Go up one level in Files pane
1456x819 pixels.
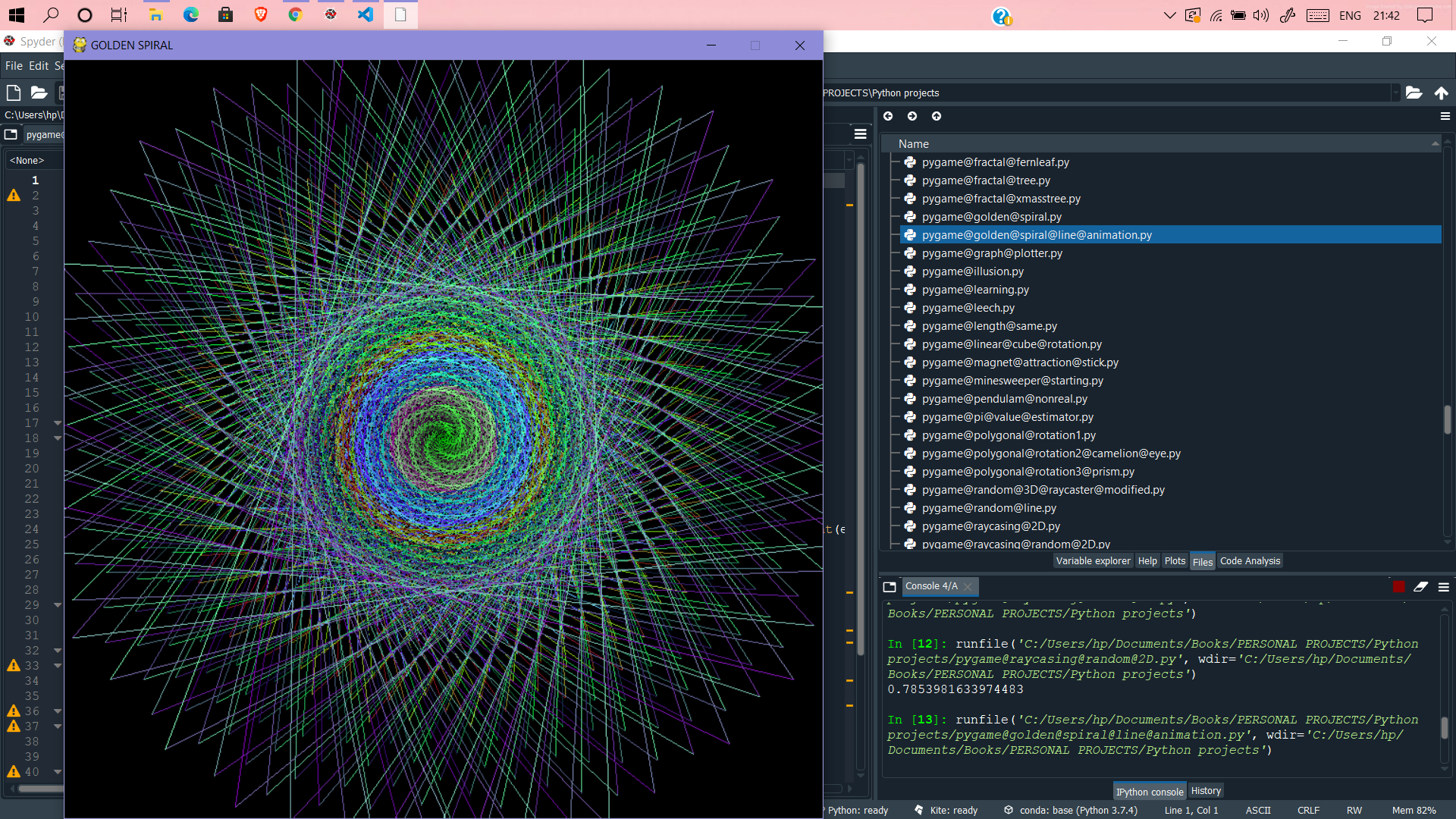[937, 116]
